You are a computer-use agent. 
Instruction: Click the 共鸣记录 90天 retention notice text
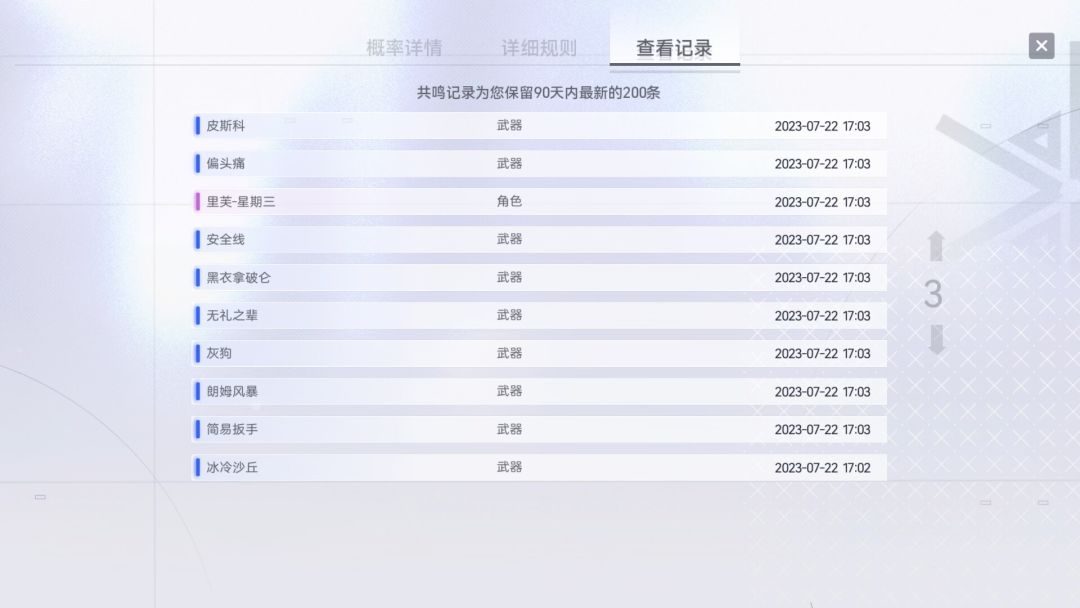point(539,92)
